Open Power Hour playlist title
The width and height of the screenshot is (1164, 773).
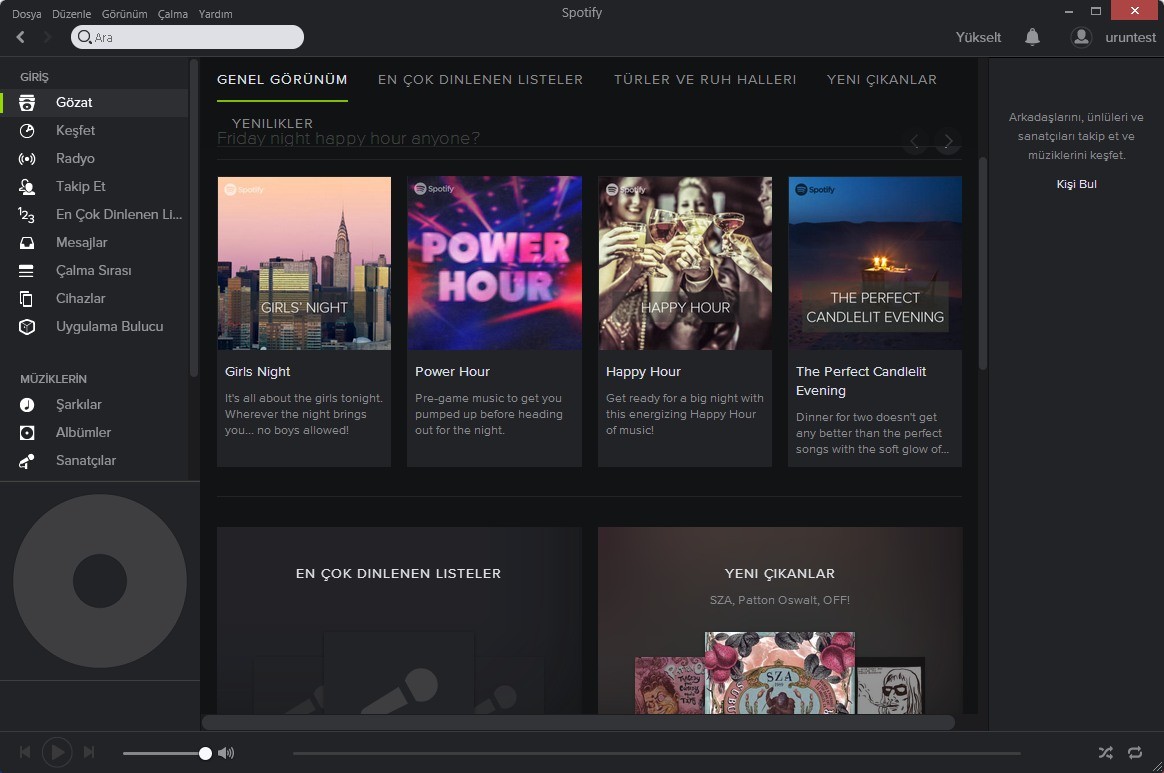click(452, 371)
